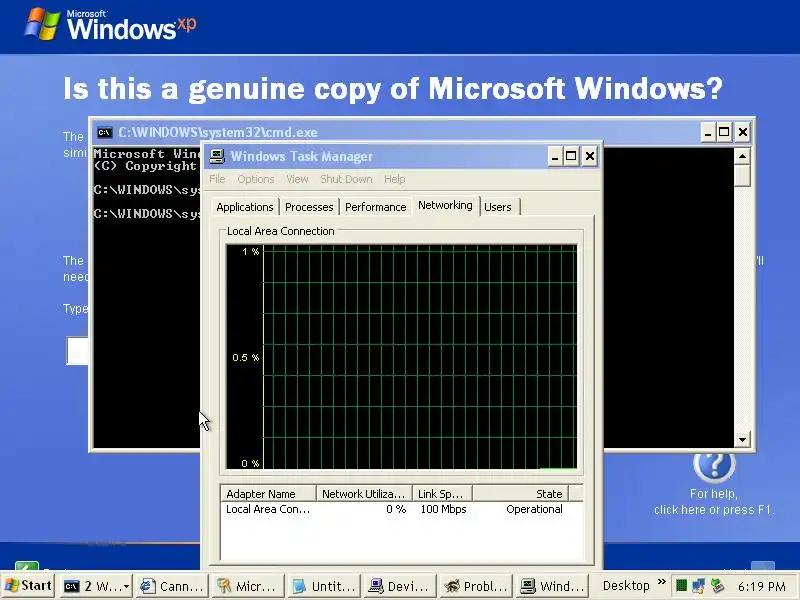Open the File menu in Task Manager

pos(217,179)
